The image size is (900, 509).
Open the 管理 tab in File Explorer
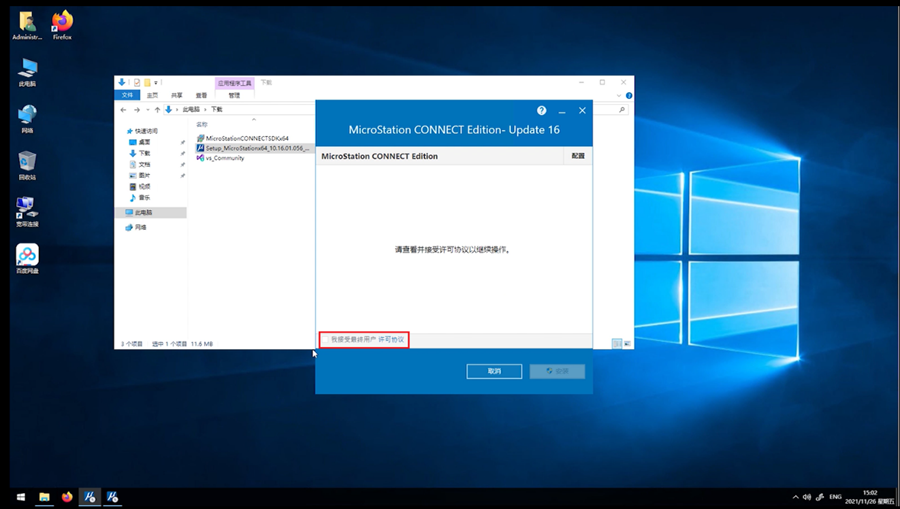click(234, 95)
